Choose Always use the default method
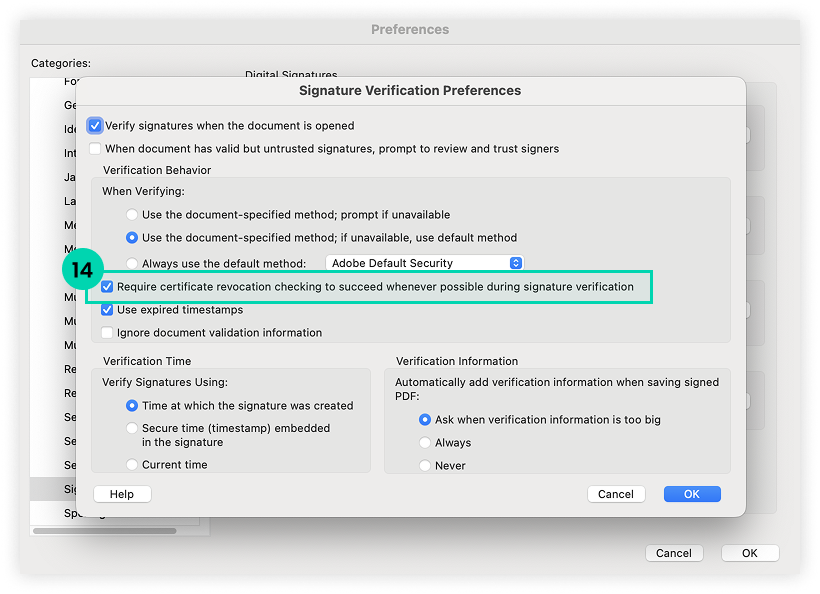Viewport: 820px width, 594px height. [x=132, y=263]
